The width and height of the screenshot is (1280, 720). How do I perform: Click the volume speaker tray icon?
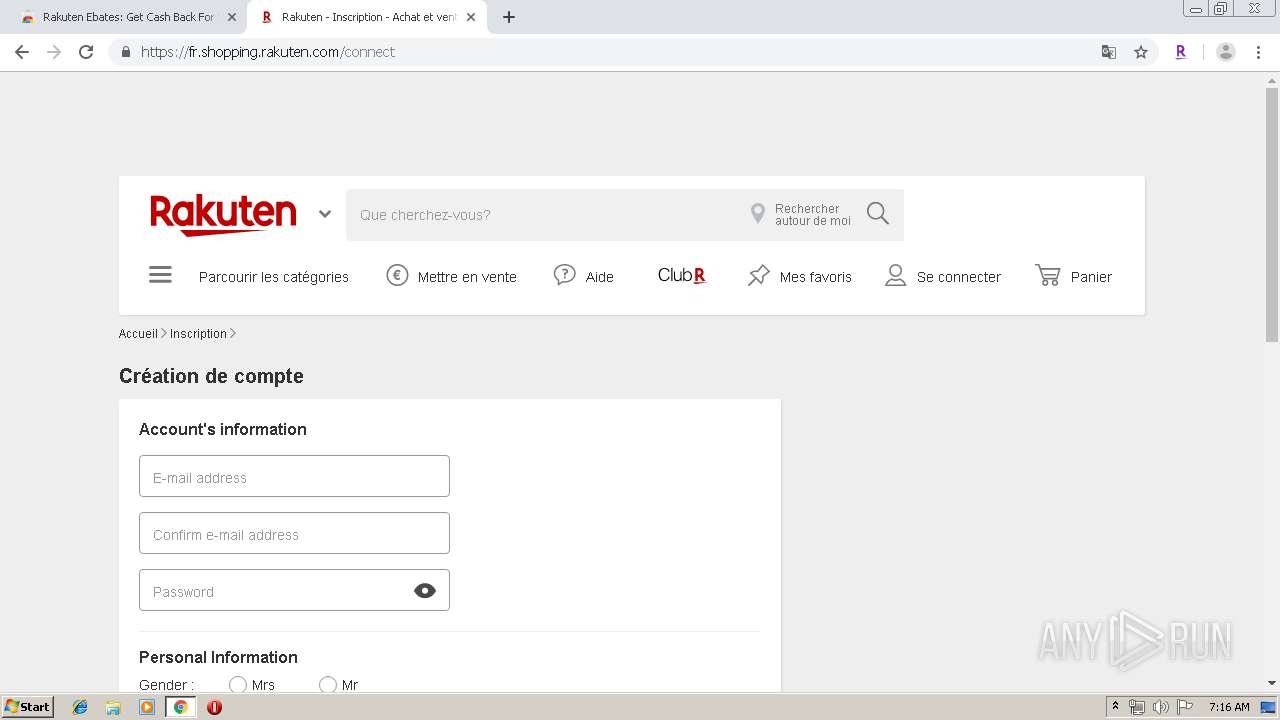[x=1160, y=707]
